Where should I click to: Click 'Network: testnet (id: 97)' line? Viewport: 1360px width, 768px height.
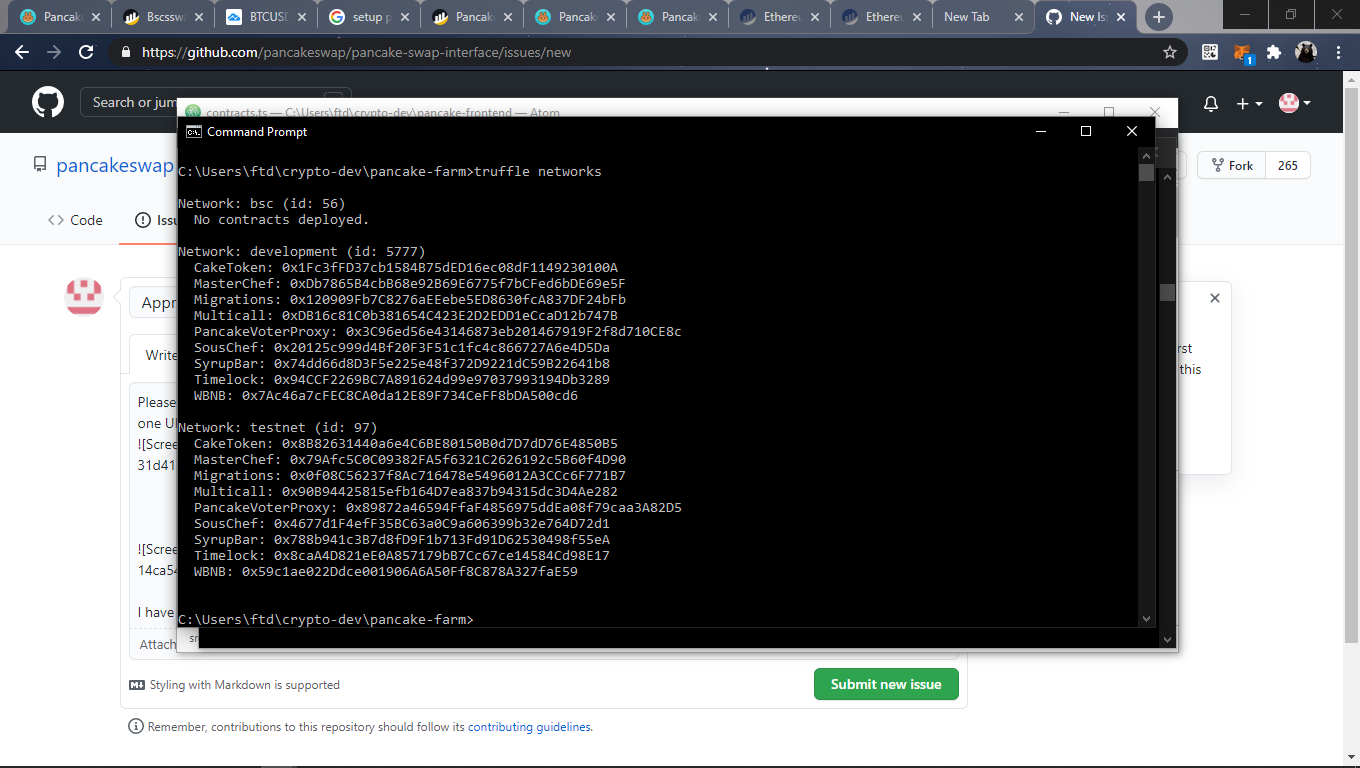(x=278, y=428)
